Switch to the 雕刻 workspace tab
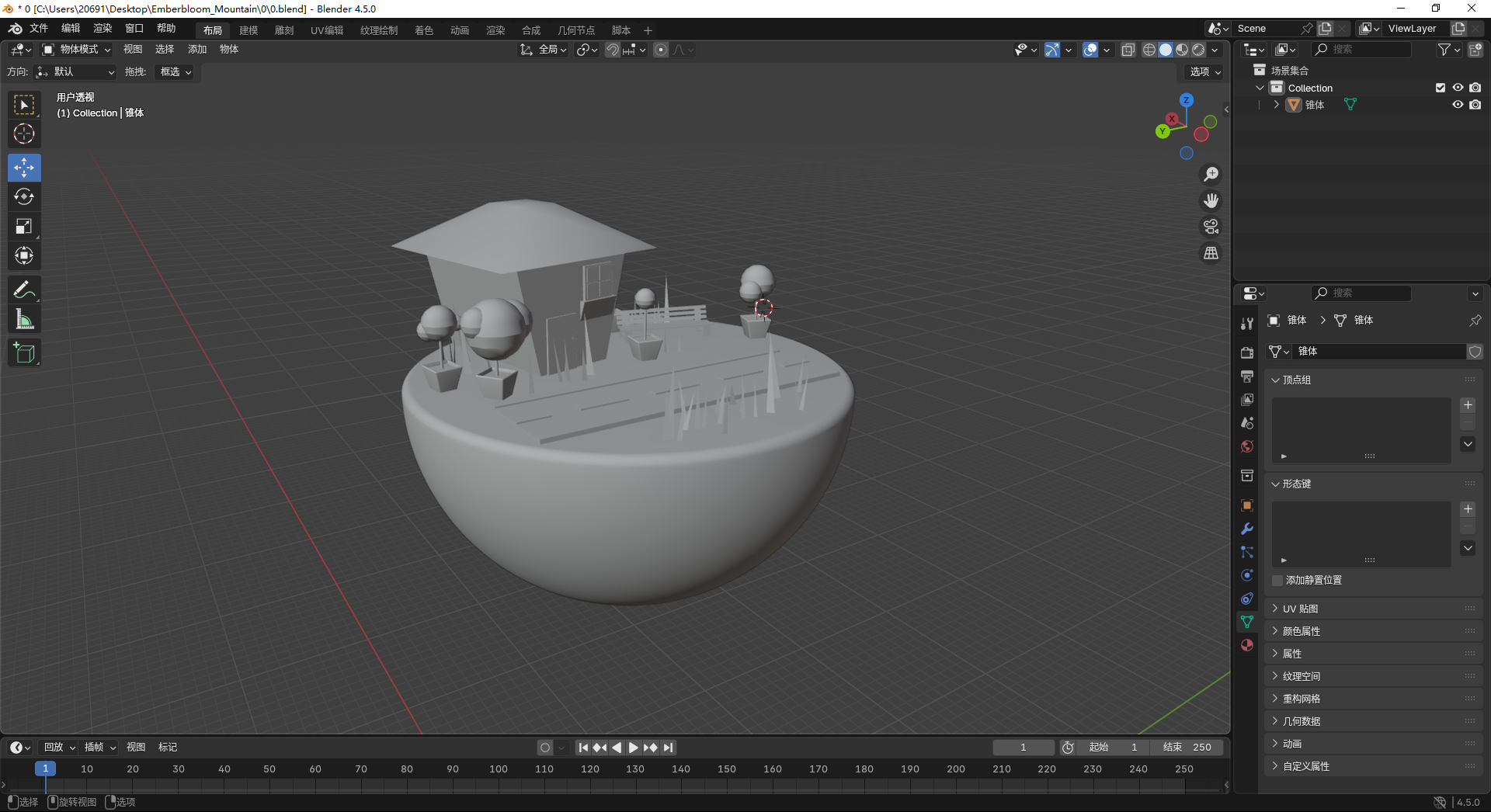Screen dimensions: 1491x812 284,30
